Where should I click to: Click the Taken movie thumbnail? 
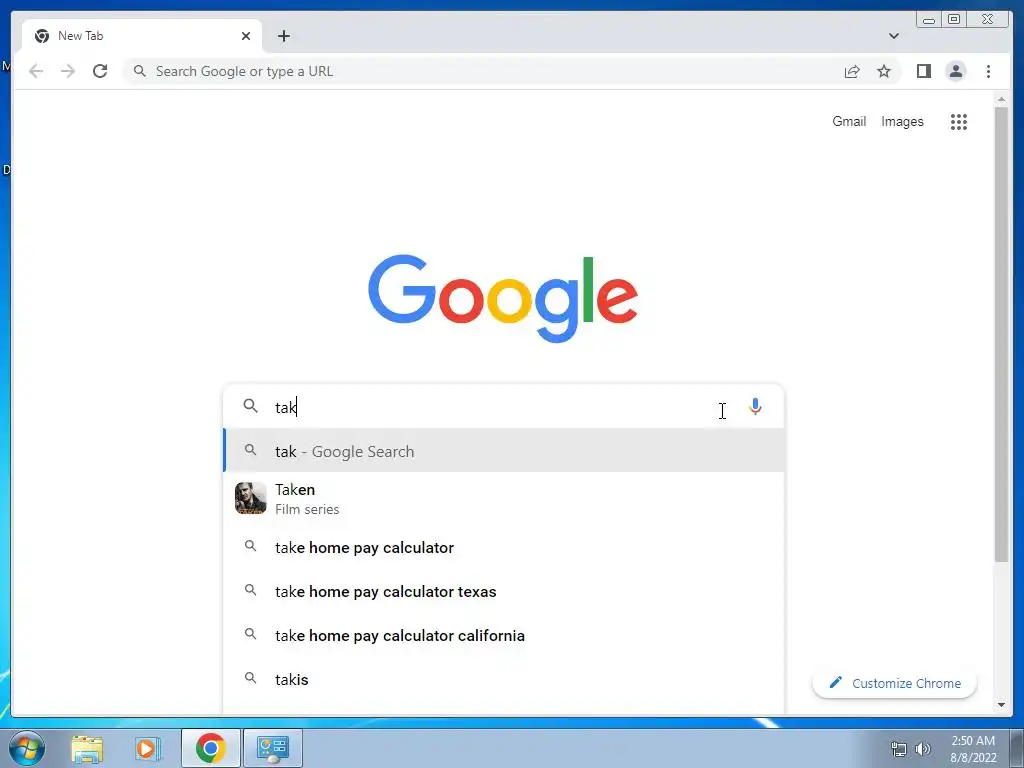click(x=250, y=498)
